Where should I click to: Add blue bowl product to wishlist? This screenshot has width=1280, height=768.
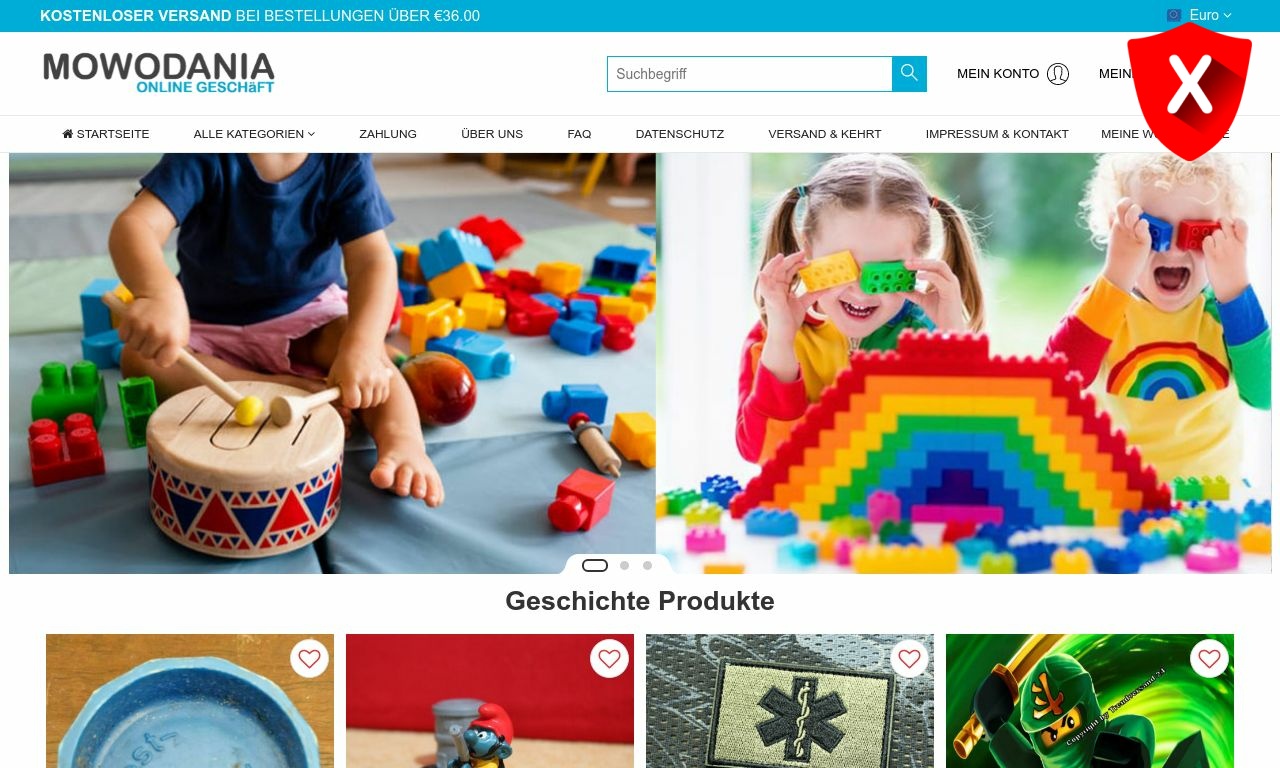click(310, 659)
